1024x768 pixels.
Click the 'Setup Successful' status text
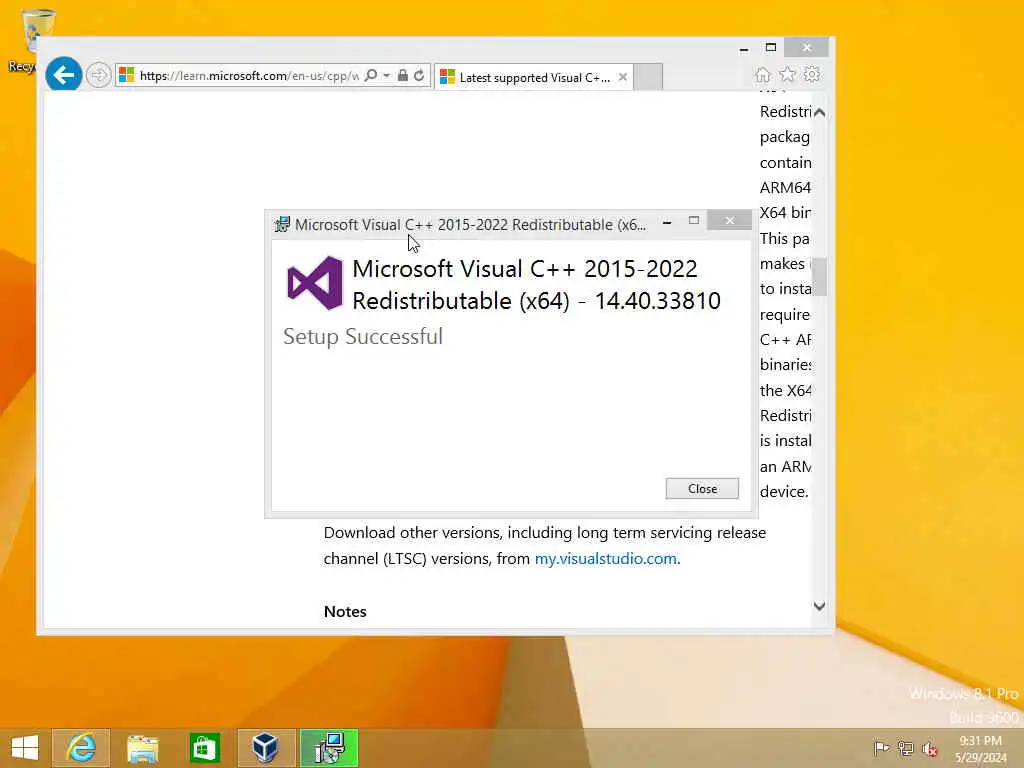click(x=363, y=336)
